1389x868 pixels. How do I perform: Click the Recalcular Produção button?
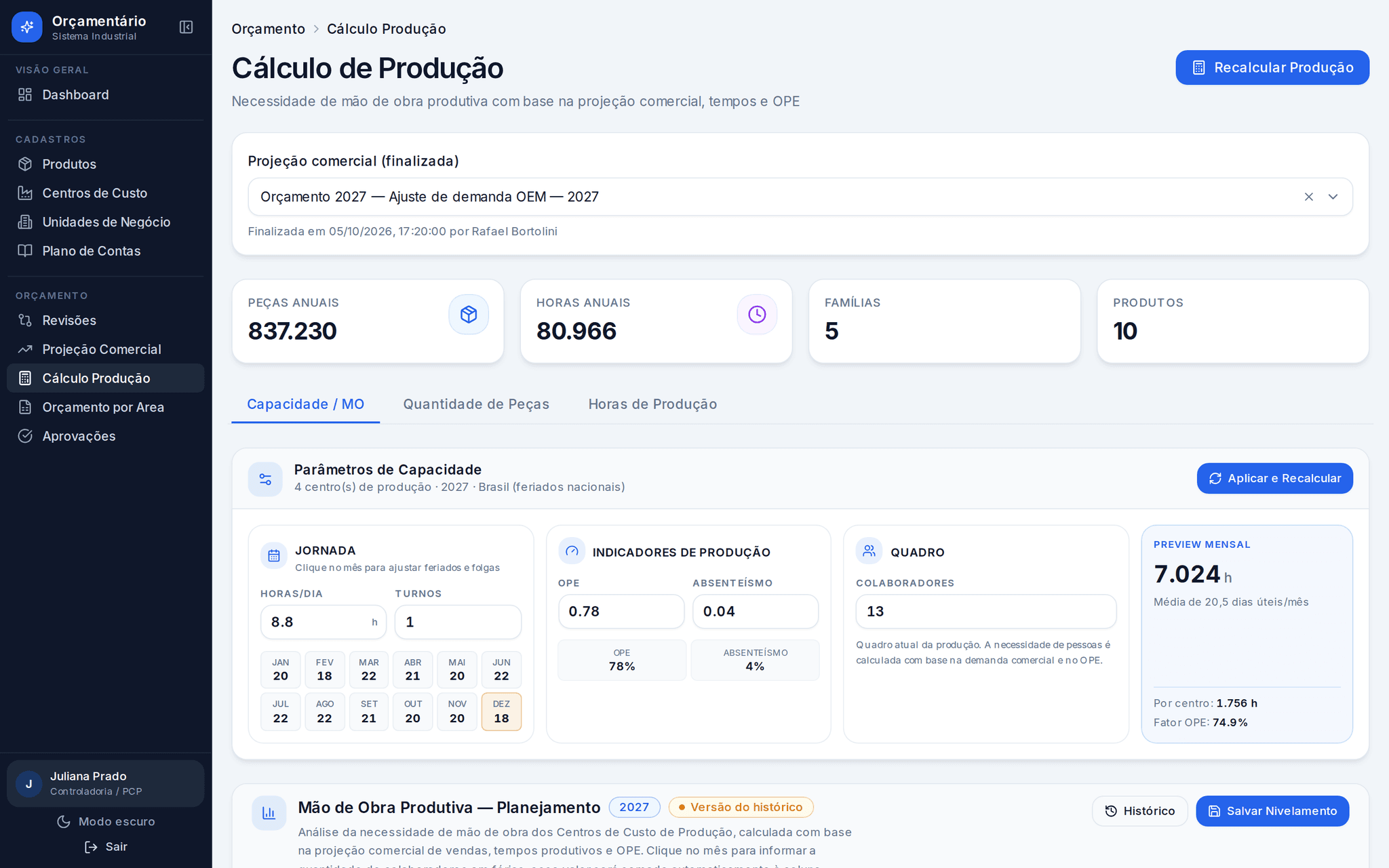[1272, 68]
